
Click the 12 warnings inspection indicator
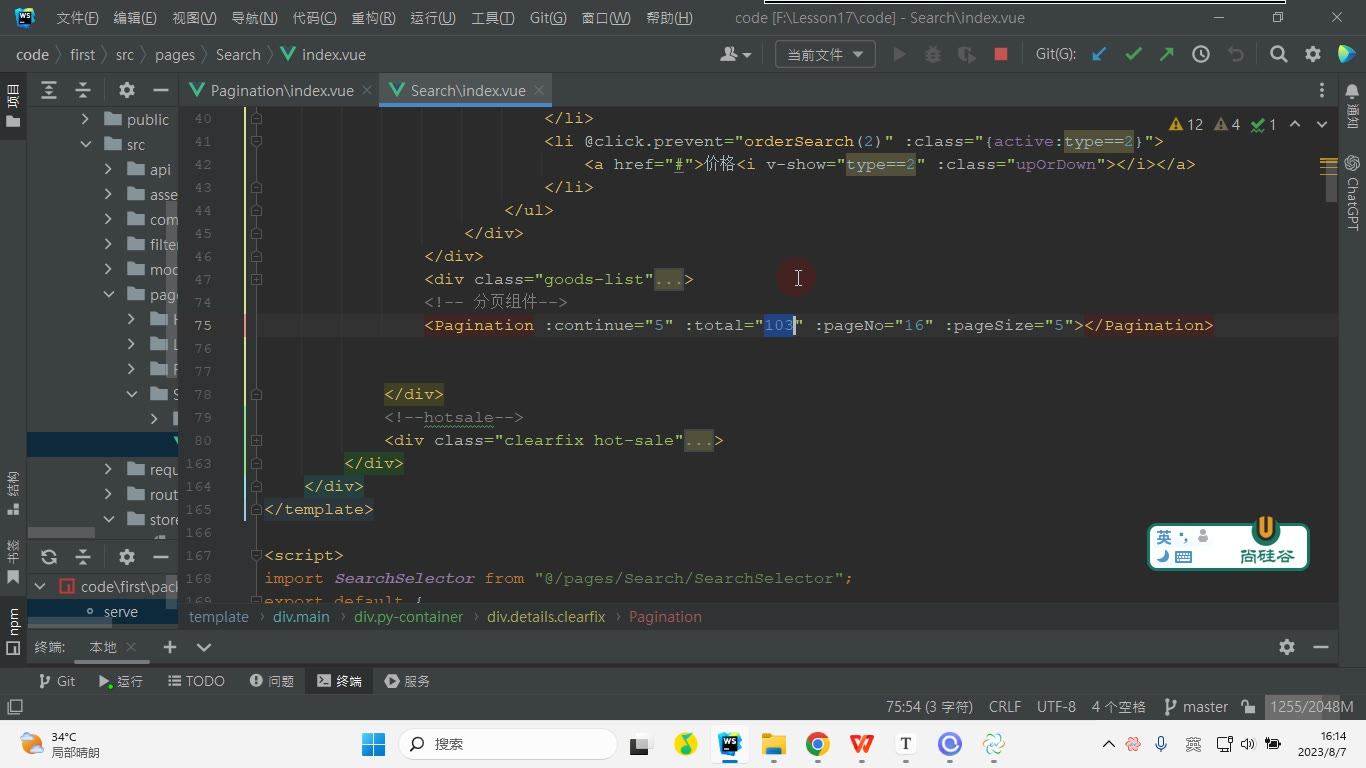pyautogui.click(x=1185, y=125)
